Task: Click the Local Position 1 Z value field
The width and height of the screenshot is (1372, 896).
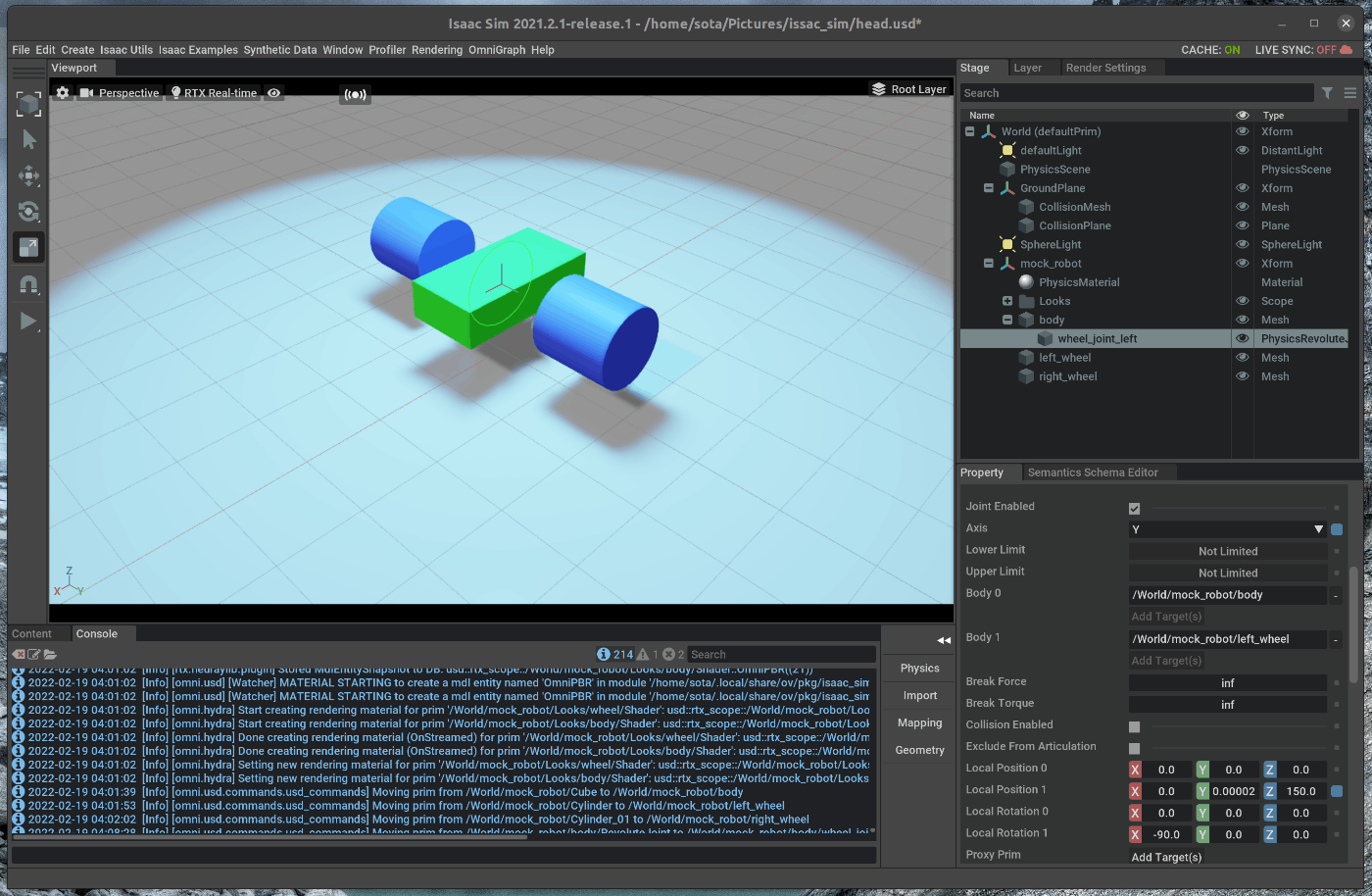Action: coord(1301,791)
